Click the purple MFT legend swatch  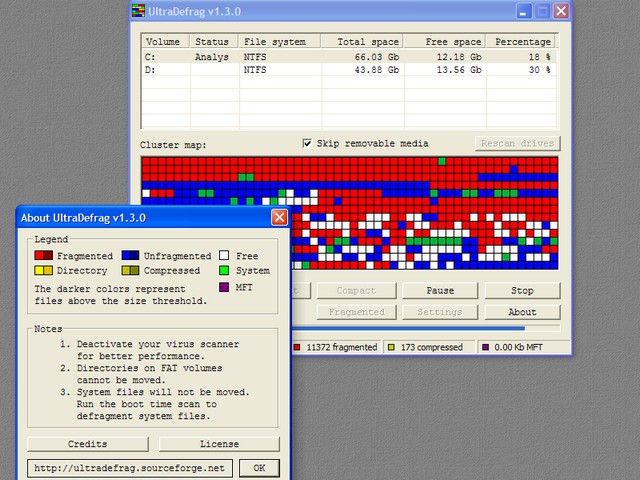point(224,287)
